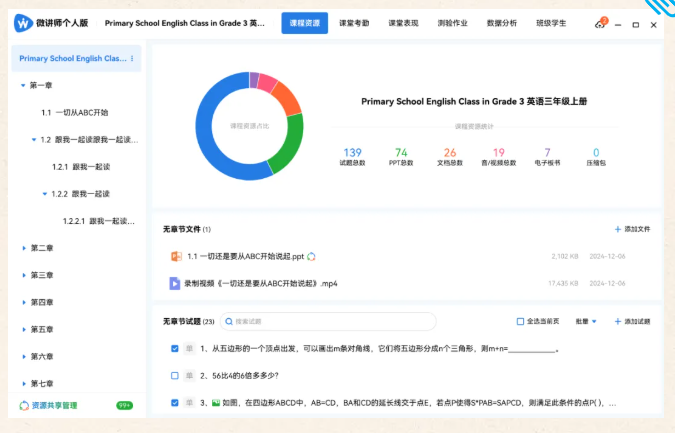Viewport: 679px width, 433px height.
Task: Switch to the 课堂考勤 tab
Action: coord(353,23)
